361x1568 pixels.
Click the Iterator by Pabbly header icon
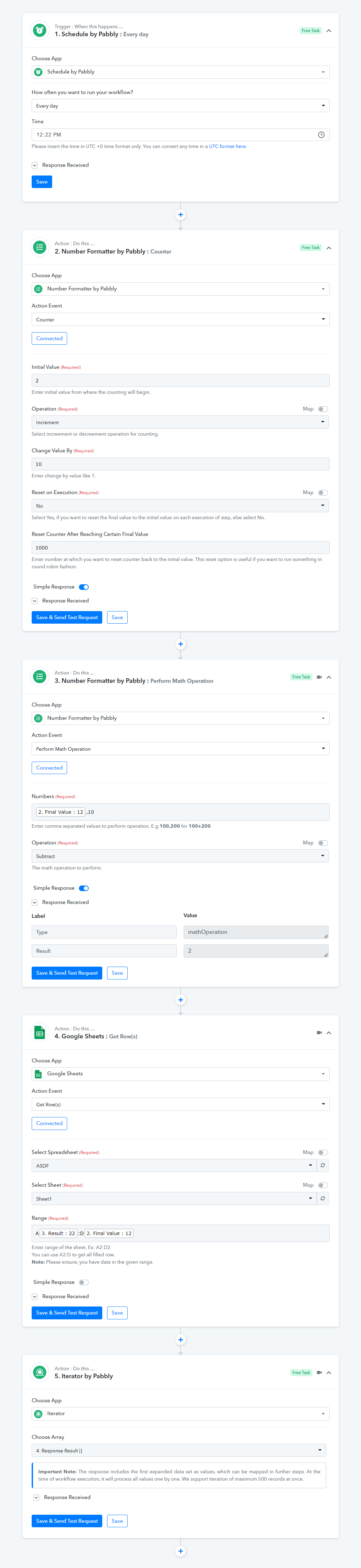point(40,1372)
